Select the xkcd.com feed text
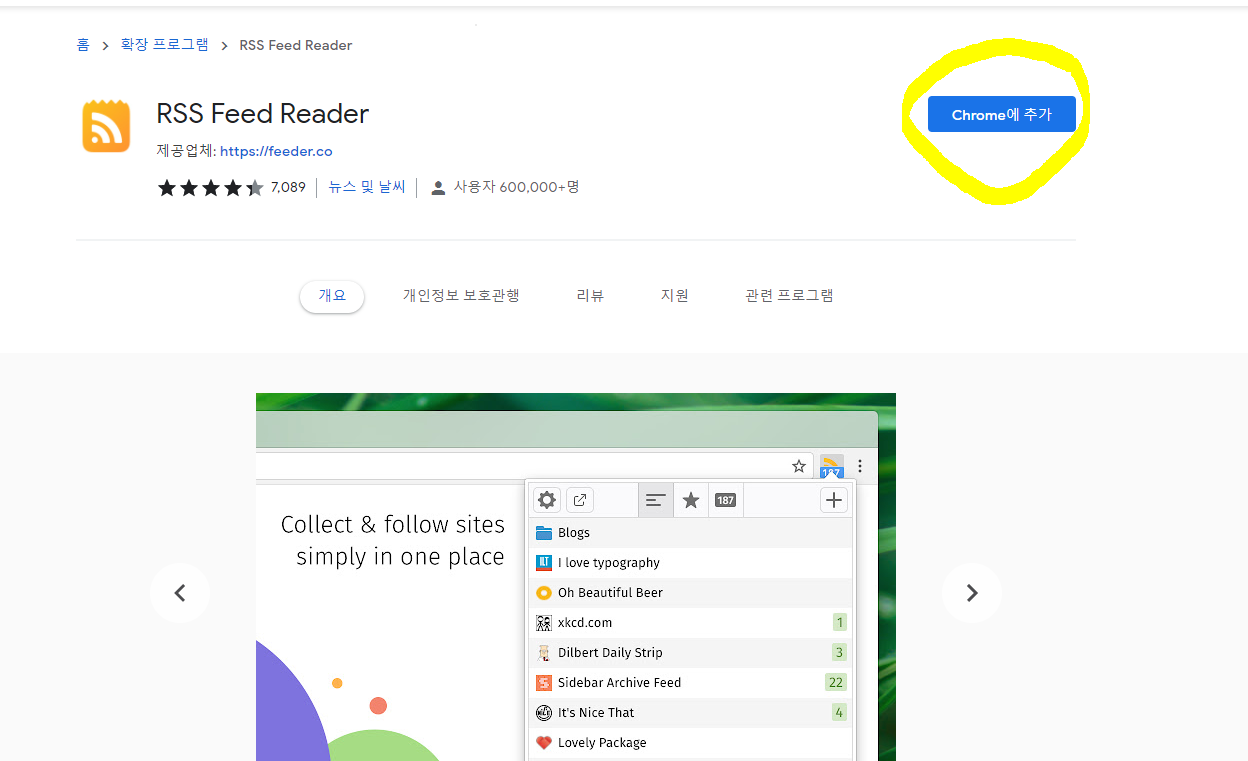The height and width of the screenshot is (761, 1248). 585,623
